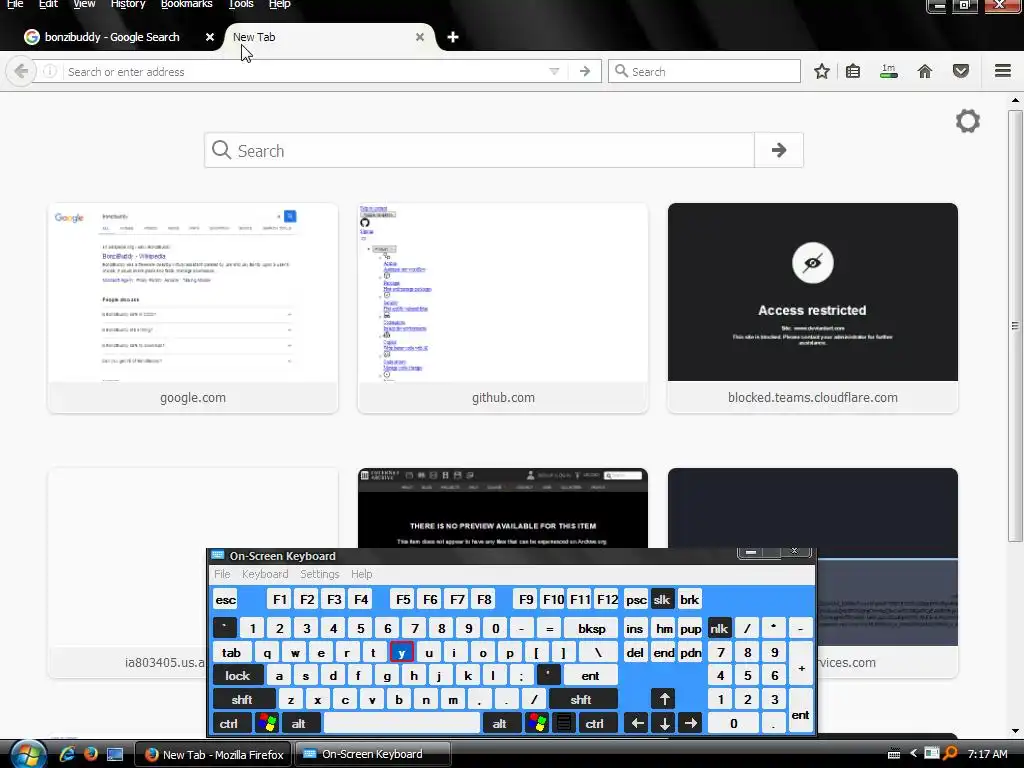Launch Firefox from quick launch
The height and width of the screenshot is (768, 1024).
[90, 754]
